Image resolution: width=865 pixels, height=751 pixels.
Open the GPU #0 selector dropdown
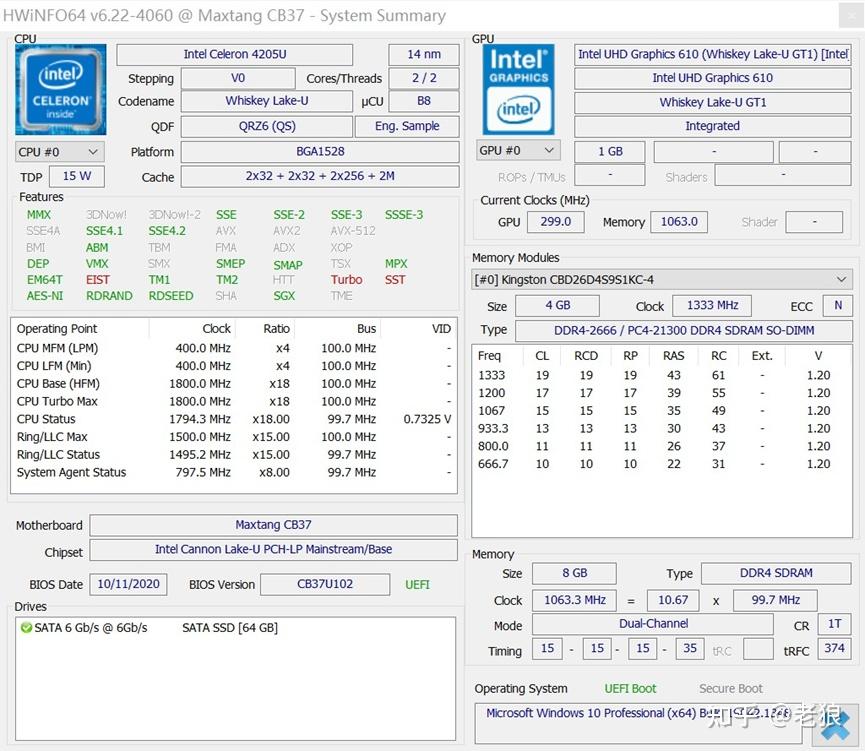click(x=518, y=151)
